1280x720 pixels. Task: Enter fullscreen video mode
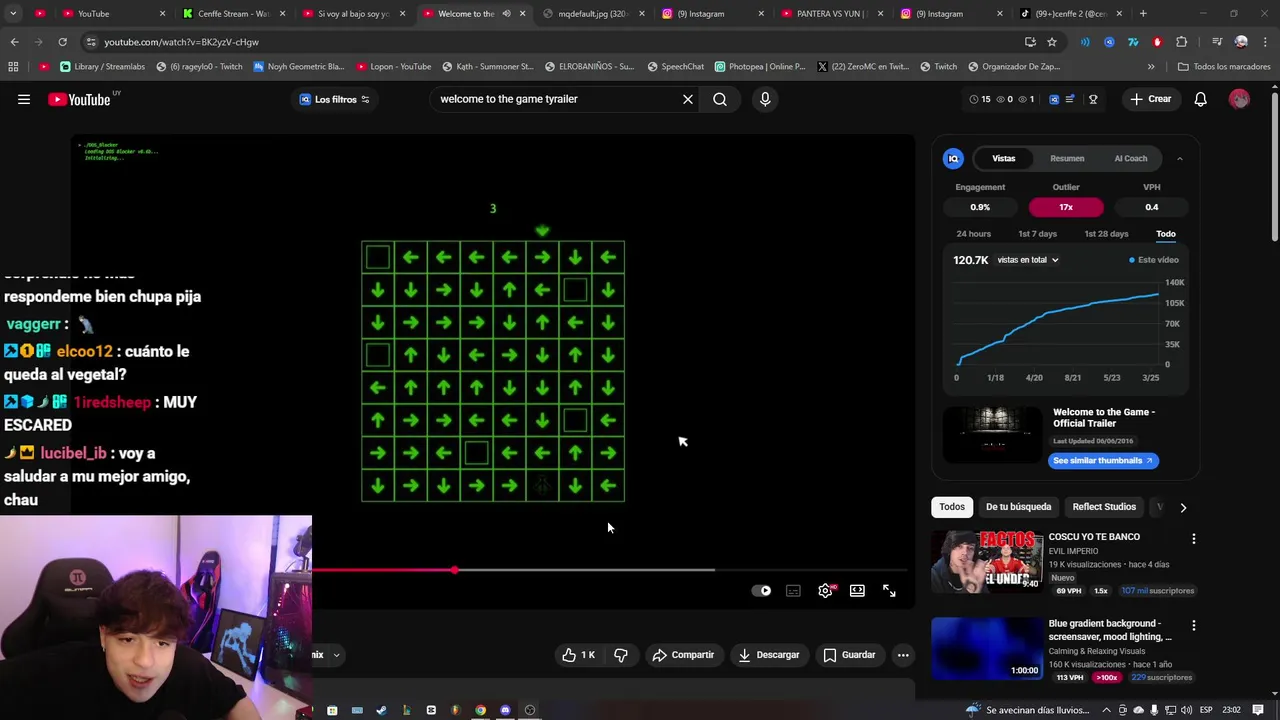pos(889,591)
